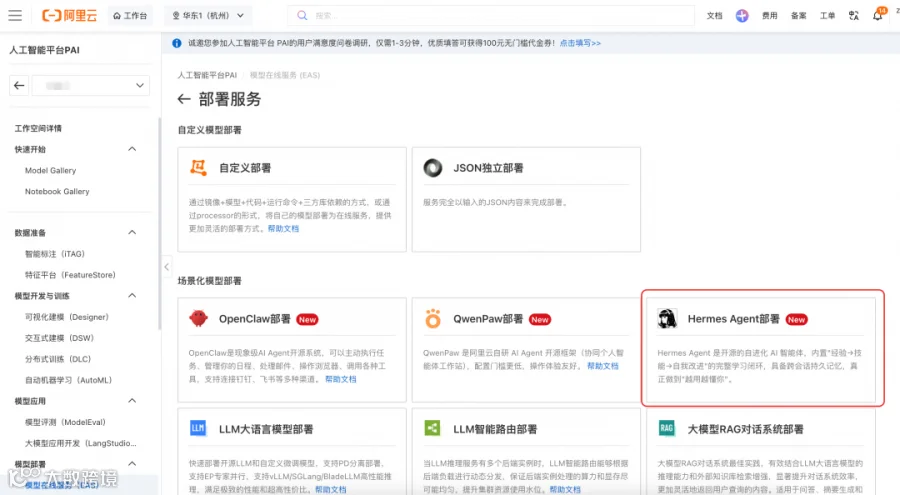
Task: Open LLM智能路由部署 card title
Action: pyautogui.click(x=495, y=430)
